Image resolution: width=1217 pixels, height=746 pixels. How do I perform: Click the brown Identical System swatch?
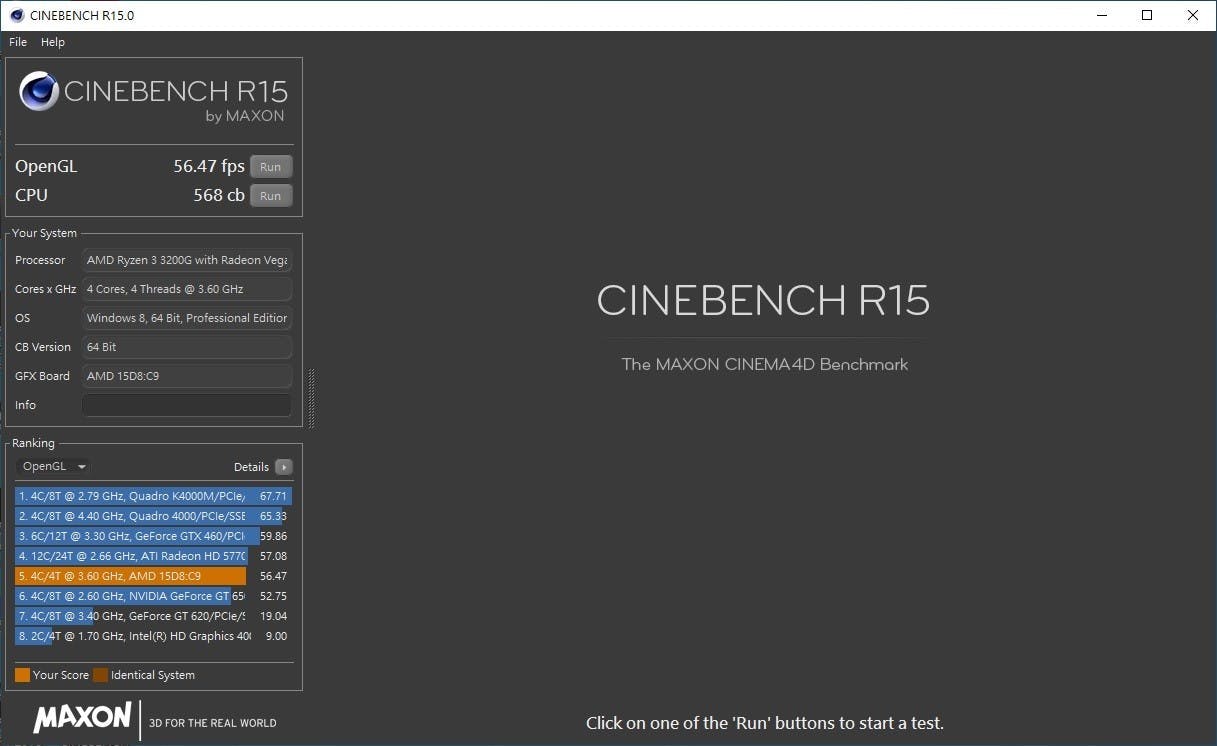coord(100,675)
